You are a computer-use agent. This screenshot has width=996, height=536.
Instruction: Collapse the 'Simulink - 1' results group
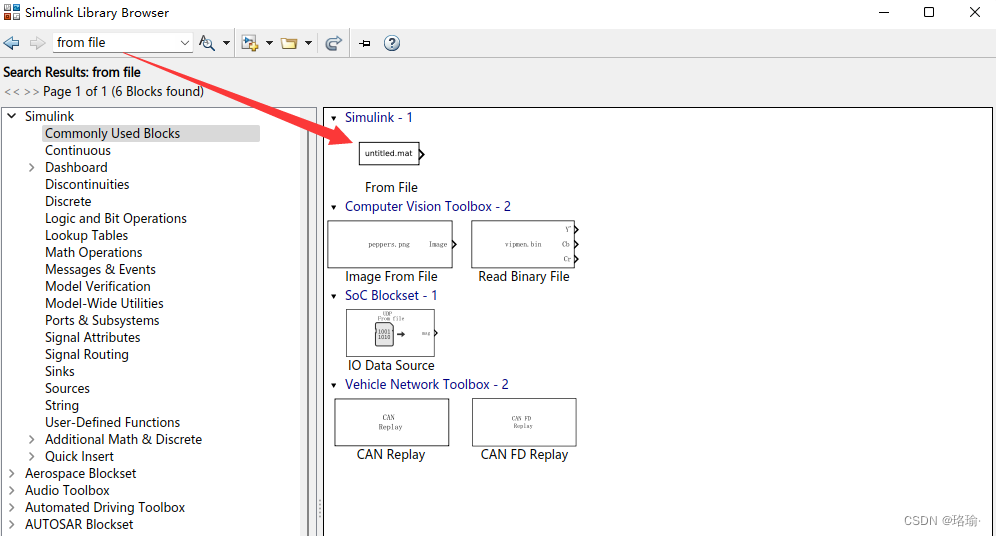pos(333,118)
